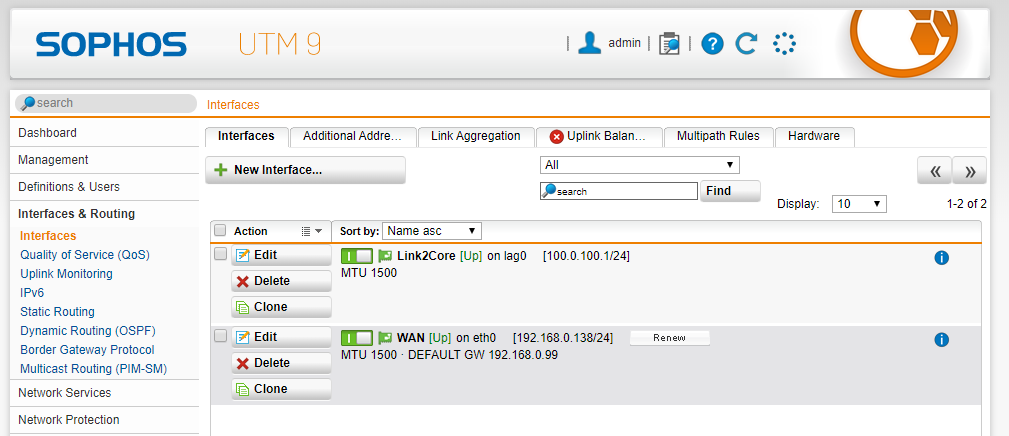
Task: Click Edit for Link2Core interface
Action: coord(281,255)
